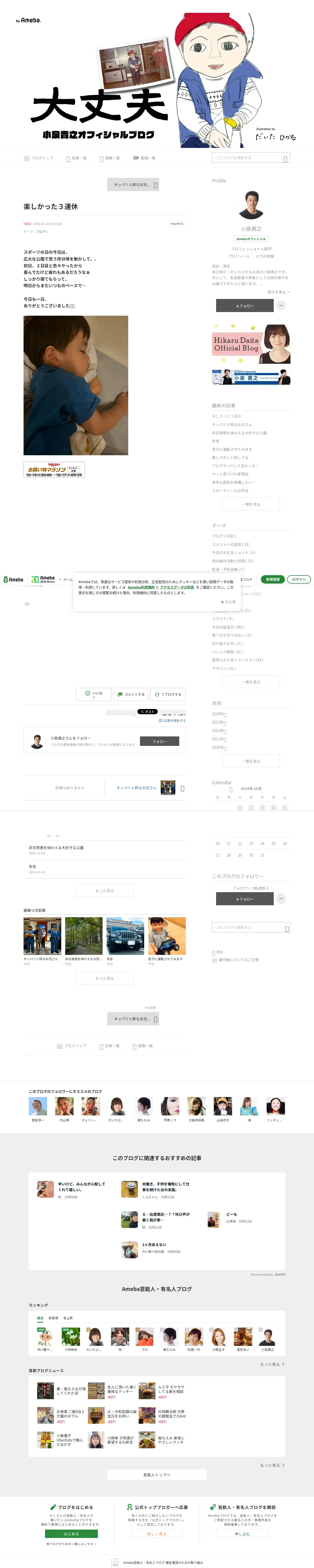Open 画像一覧 in the top navigation

coord(110,158)
